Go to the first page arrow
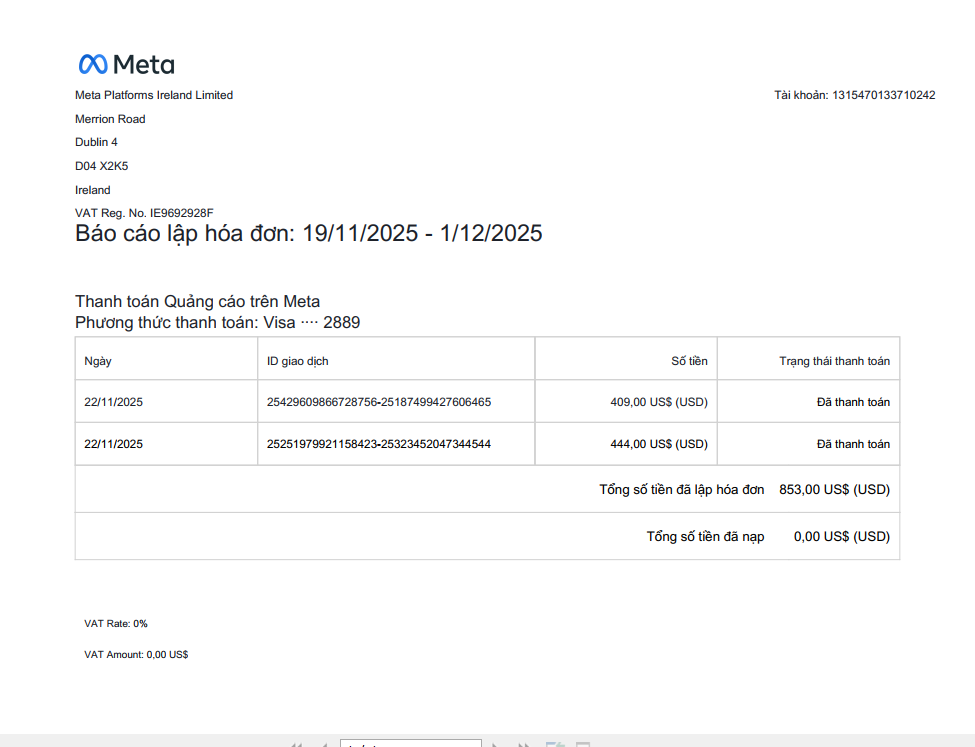The image size is (975, 747). click(297, 745)
